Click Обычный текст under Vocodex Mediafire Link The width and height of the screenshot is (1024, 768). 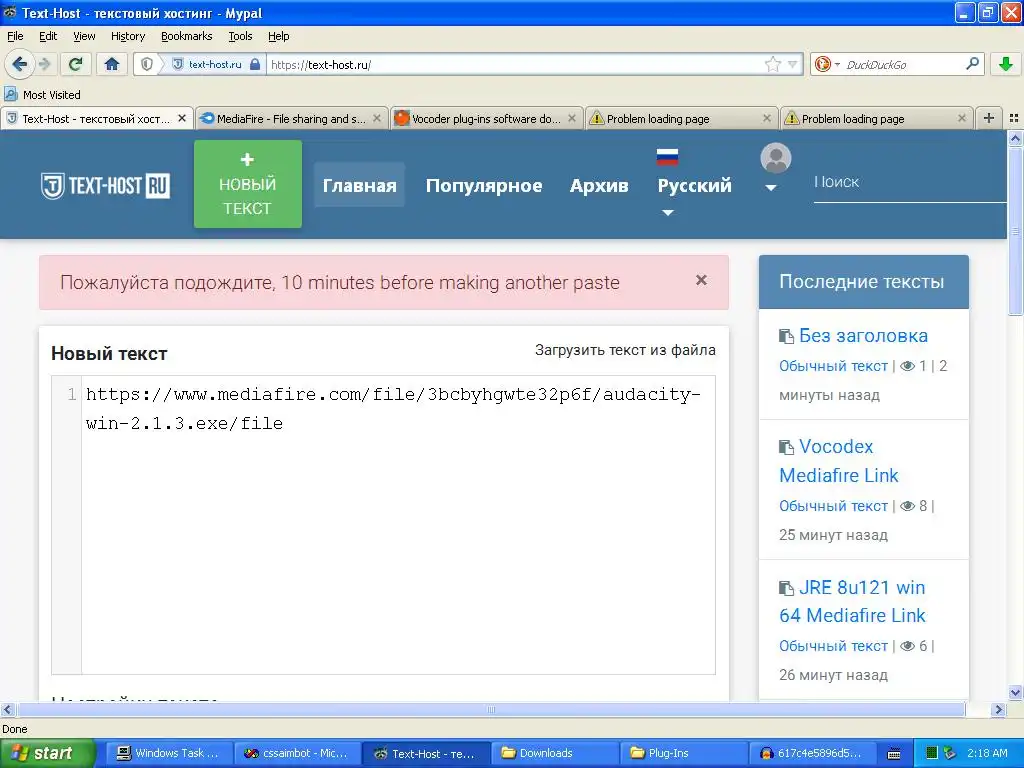click(833, 506)
